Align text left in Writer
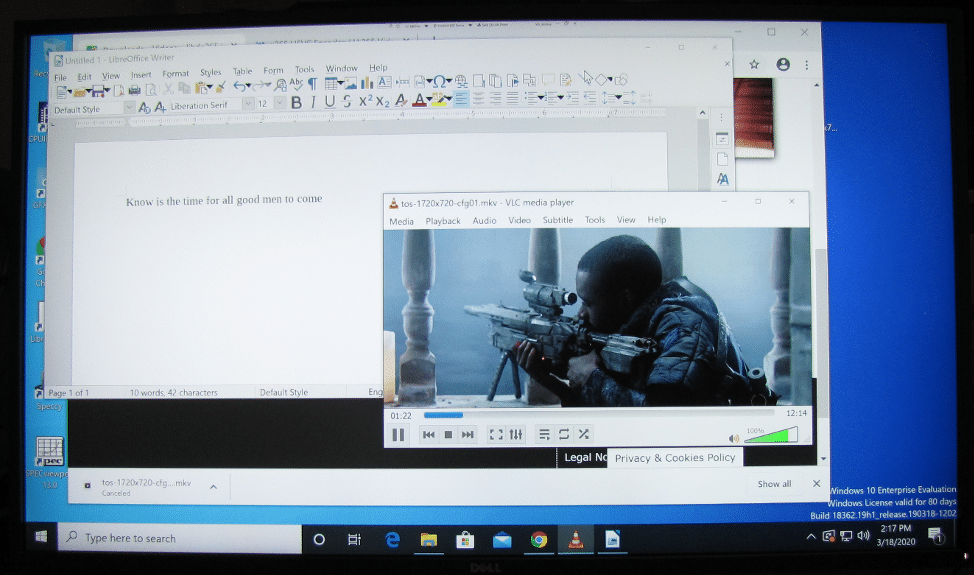This screenshot has height=575, width=974. click(461, 99)
